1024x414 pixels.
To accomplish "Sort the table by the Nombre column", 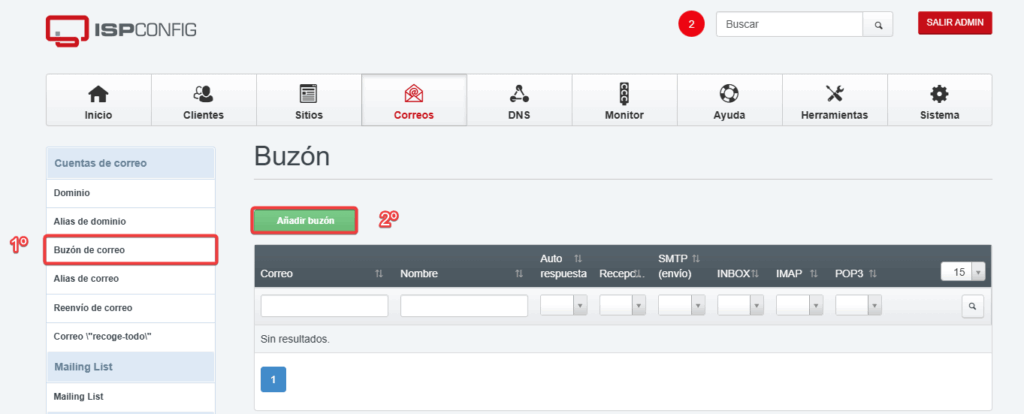I will click(x=519, y=274).
